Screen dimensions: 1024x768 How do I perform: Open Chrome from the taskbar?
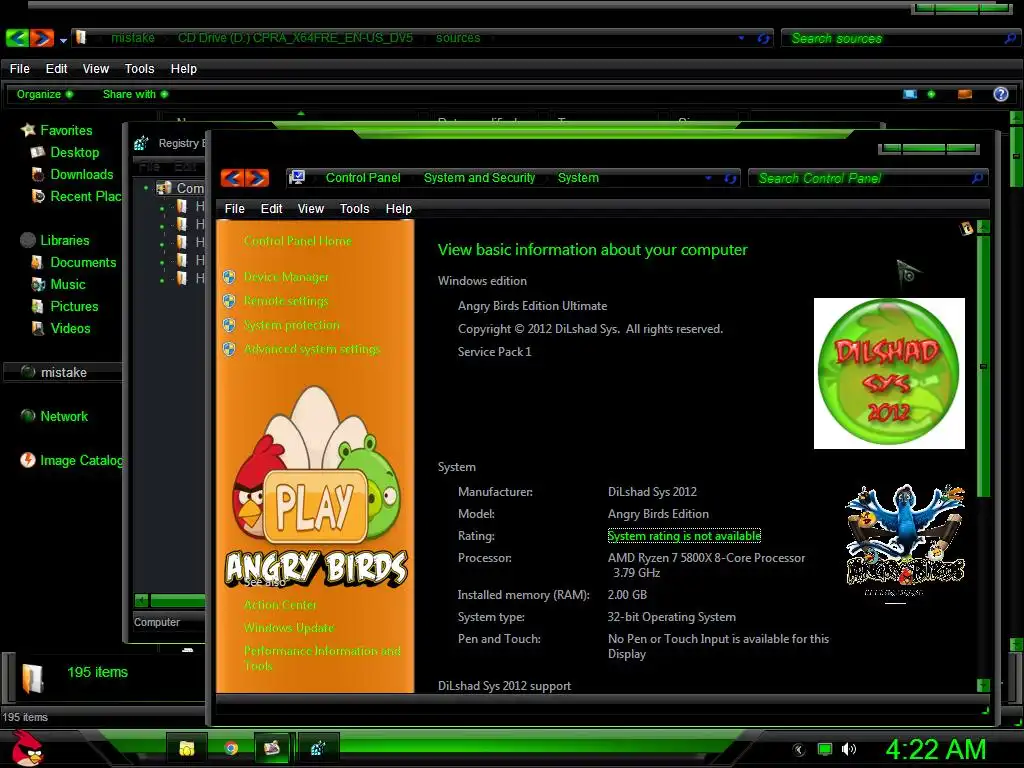click(x=231, y=748)
